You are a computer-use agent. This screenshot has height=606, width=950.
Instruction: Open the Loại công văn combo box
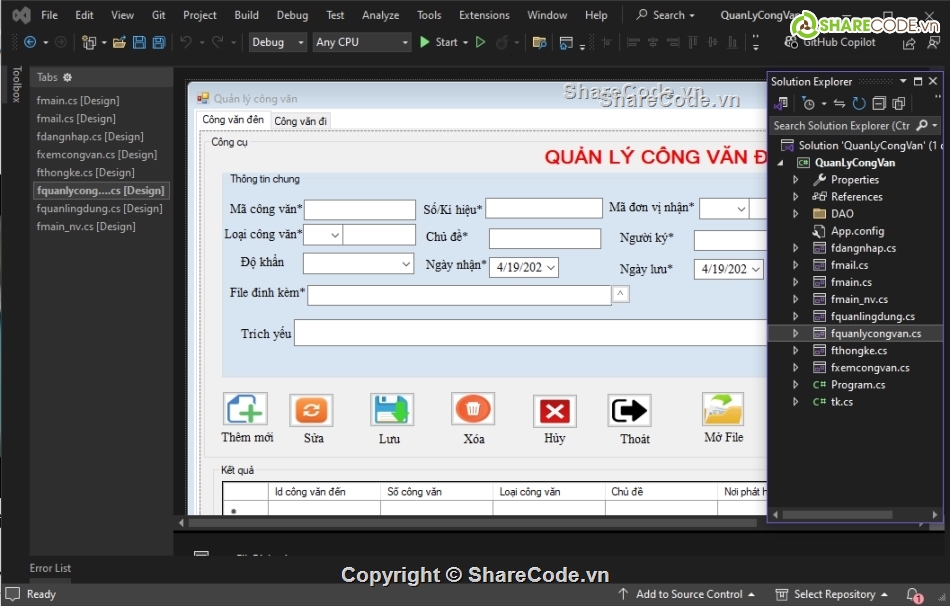pos(334,235)
